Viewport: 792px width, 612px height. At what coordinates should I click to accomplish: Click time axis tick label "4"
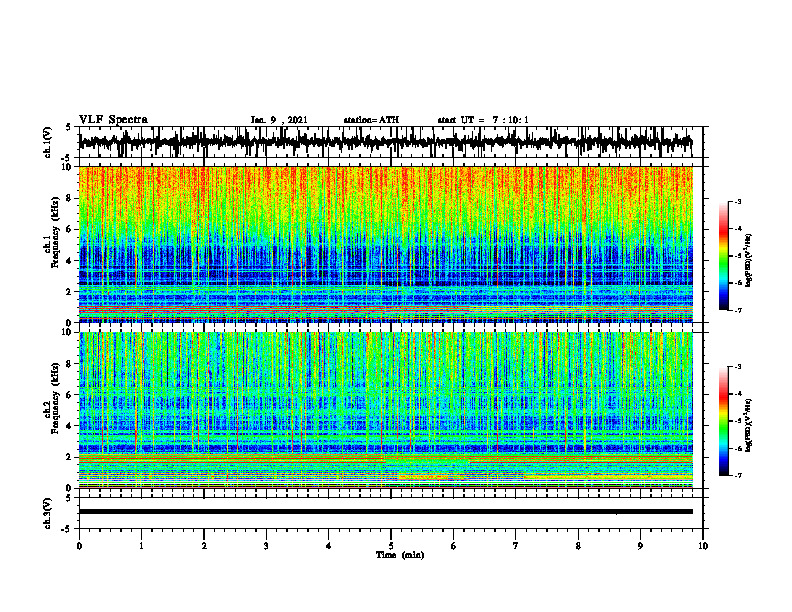pos(329,546)
